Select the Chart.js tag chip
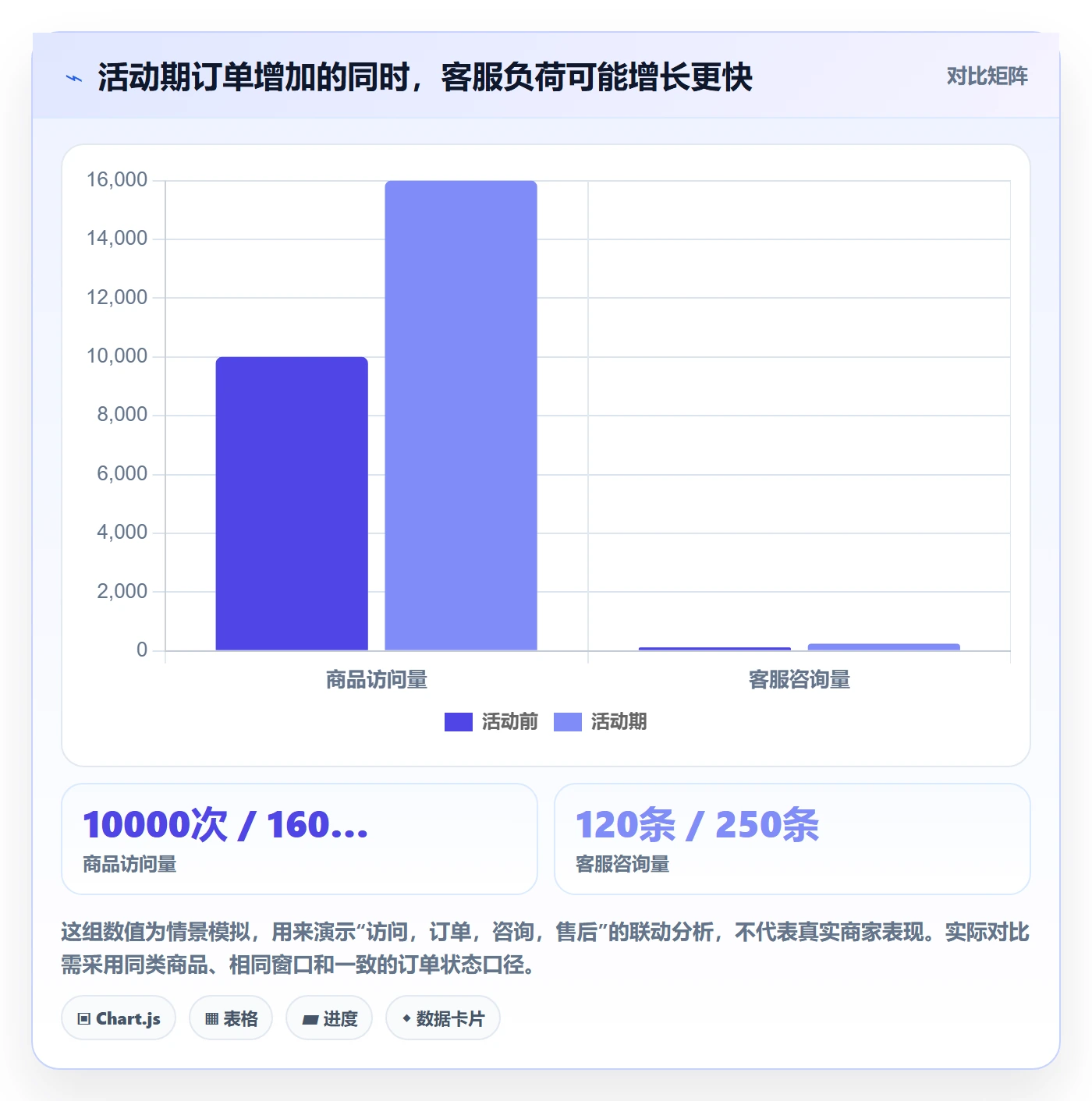Screen dimensions: 1092x1101 coord(119,1018)
